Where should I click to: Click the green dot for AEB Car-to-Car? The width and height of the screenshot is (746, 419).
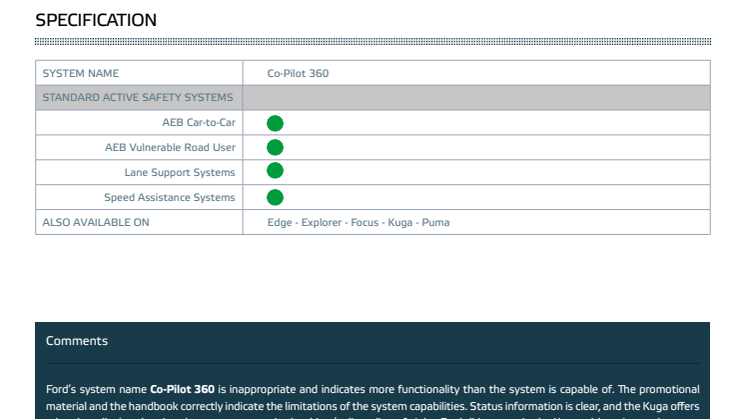tap(275, 123)
